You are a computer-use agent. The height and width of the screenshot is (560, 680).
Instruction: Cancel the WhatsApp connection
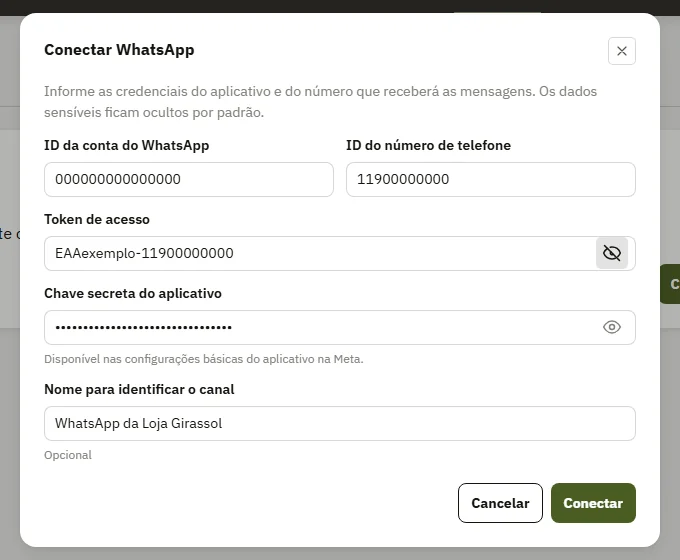point(500,503)
